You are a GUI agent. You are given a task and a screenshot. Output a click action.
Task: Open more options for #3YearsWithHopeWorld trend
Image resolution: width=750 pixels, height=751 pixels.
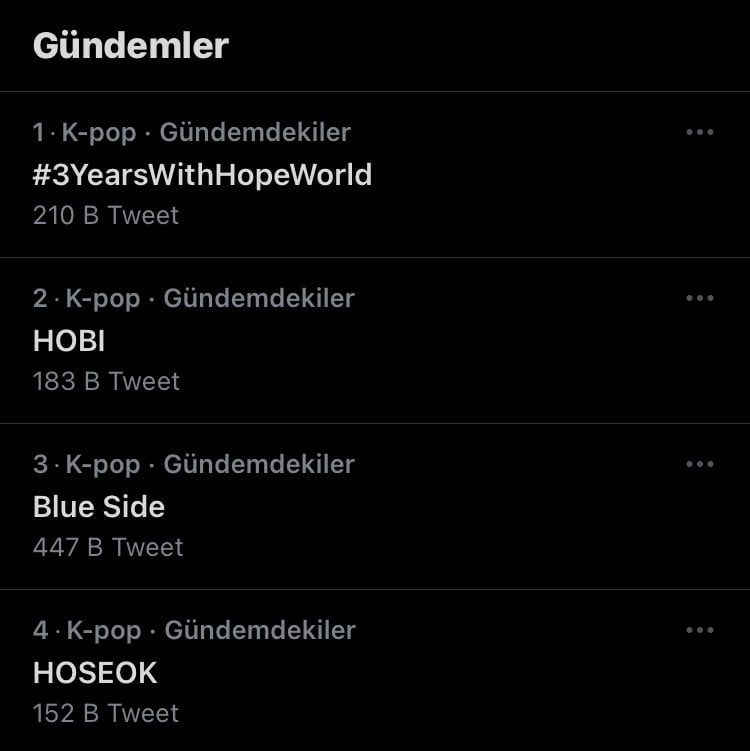click(700, 132)
